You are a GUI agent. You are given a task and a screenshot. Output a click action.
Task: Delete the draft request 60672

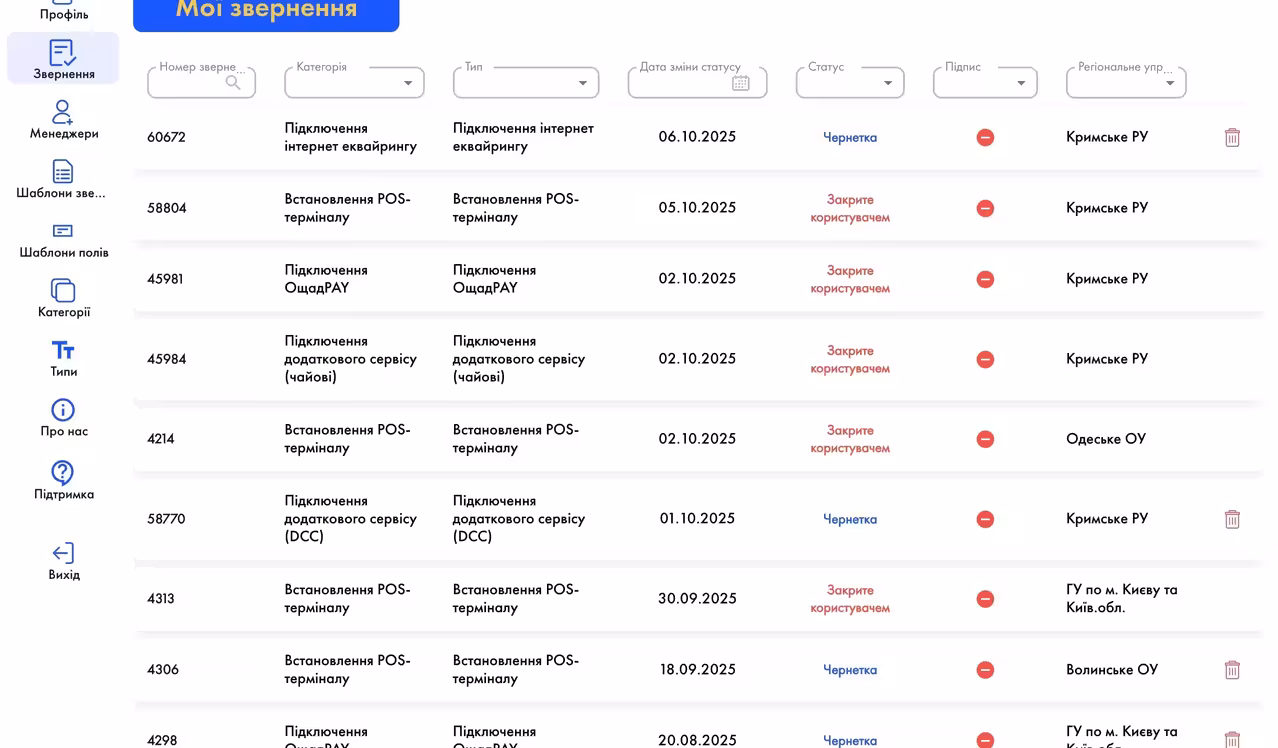pyautogui.click(x=1232, y=137)
